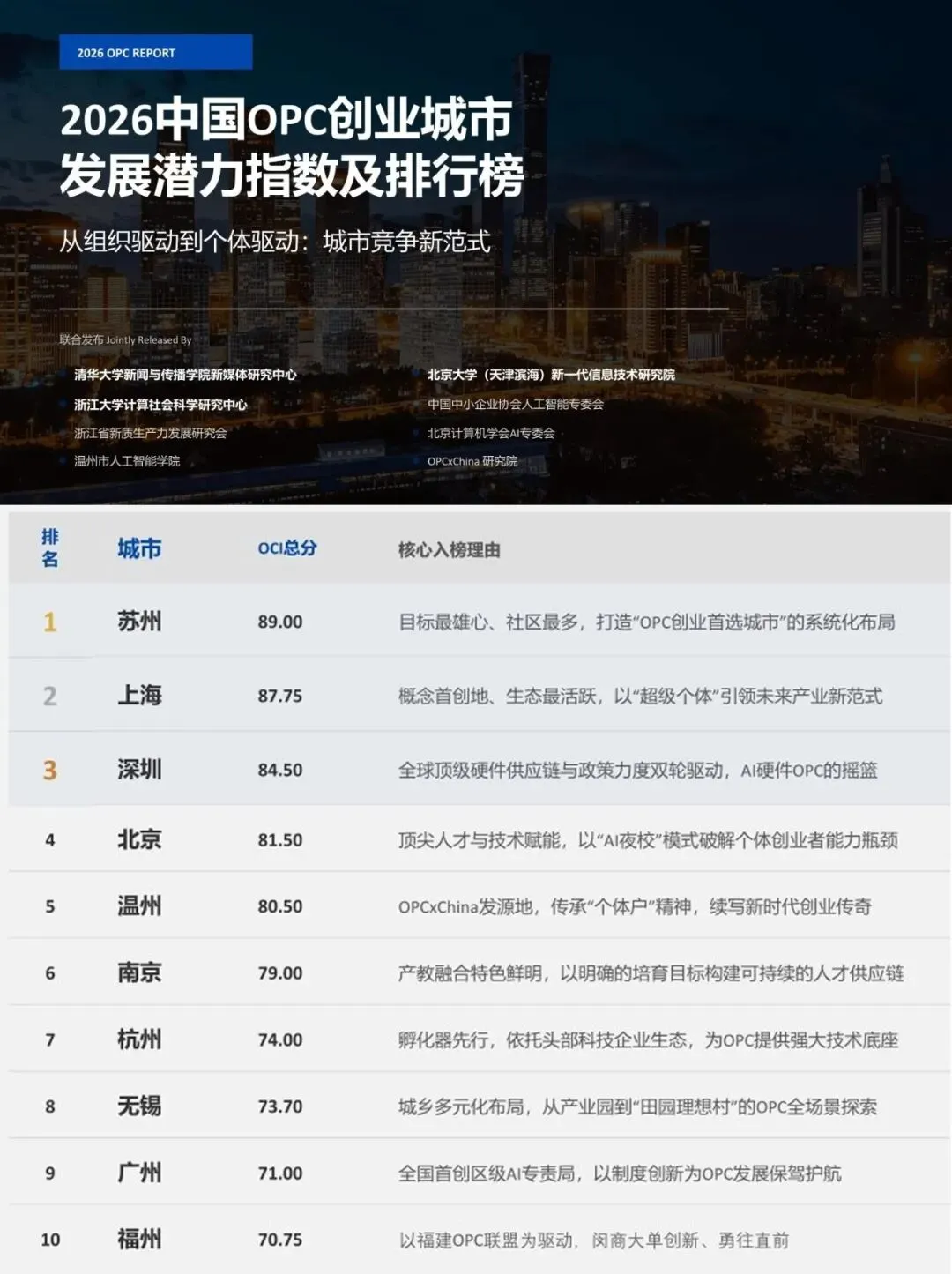
Task: Click the score 89.00
Action: coord(280,622)
